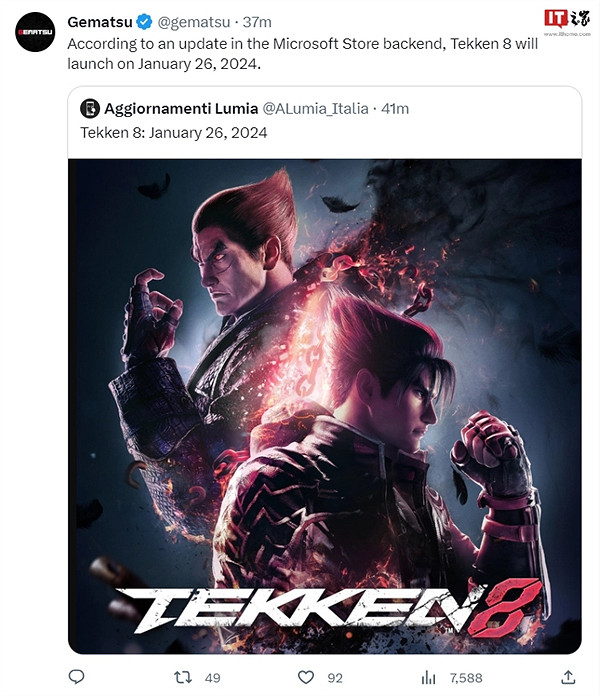Click the Aggiornamenti Lumia account name
The height and width of the screenshot is (696, 600).
point(180,108)
